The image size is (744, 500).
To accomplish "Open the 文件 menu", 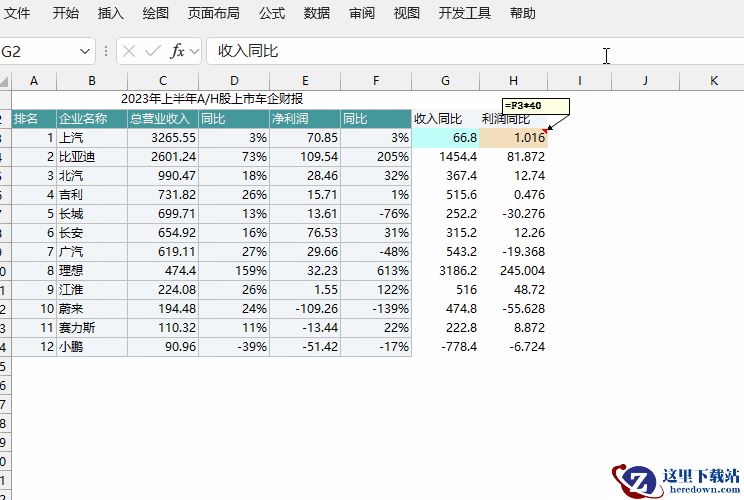I will [17, 13].
